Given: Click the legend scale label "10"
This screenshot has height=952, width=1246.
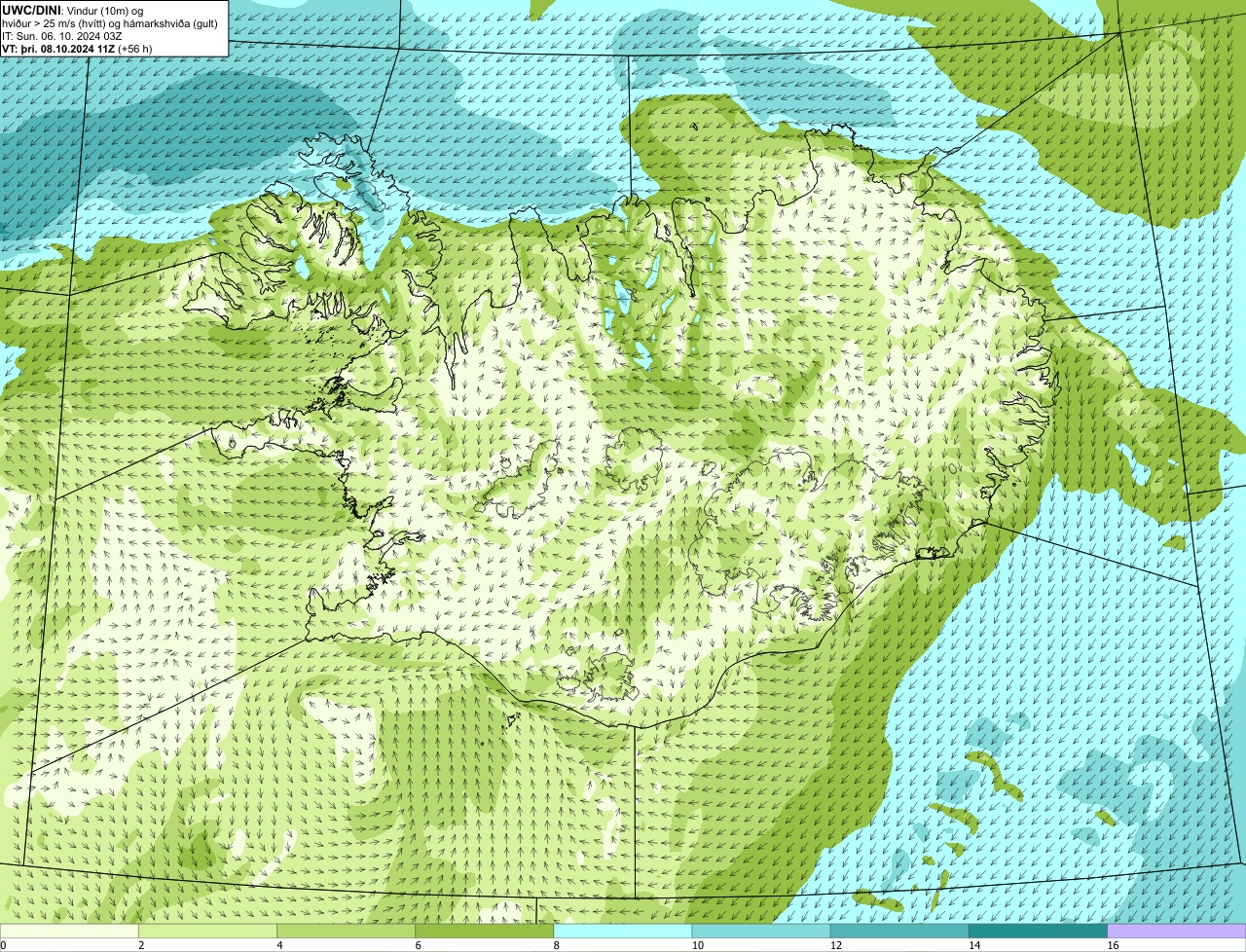Looking at the screenshot, I should pos(697,945).
